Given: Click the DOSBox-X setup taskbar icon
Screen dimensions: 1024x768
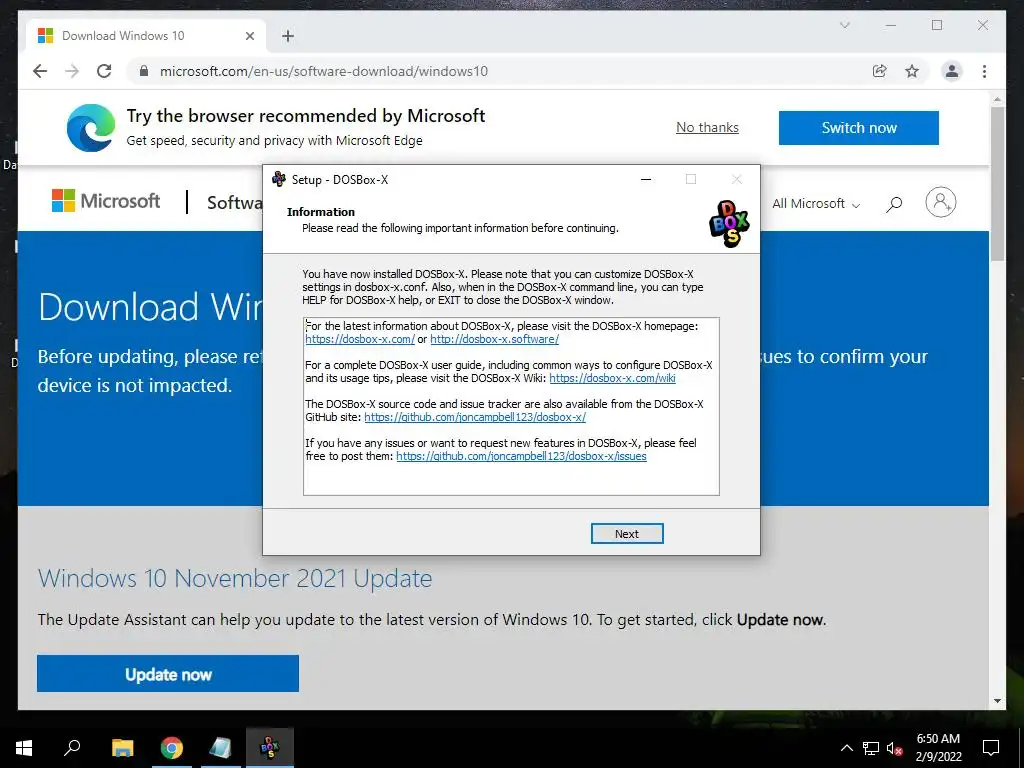Looking at the screenshot, I should (x=270, y=748).
